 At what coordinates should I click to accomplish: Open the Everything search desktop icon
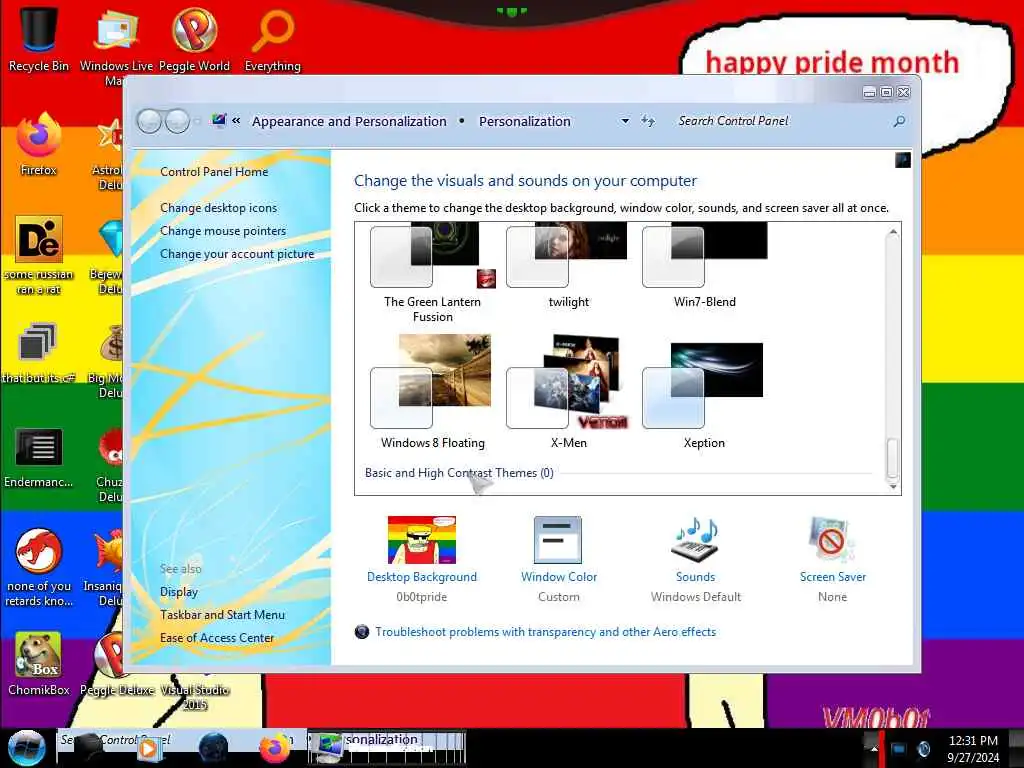272,38
